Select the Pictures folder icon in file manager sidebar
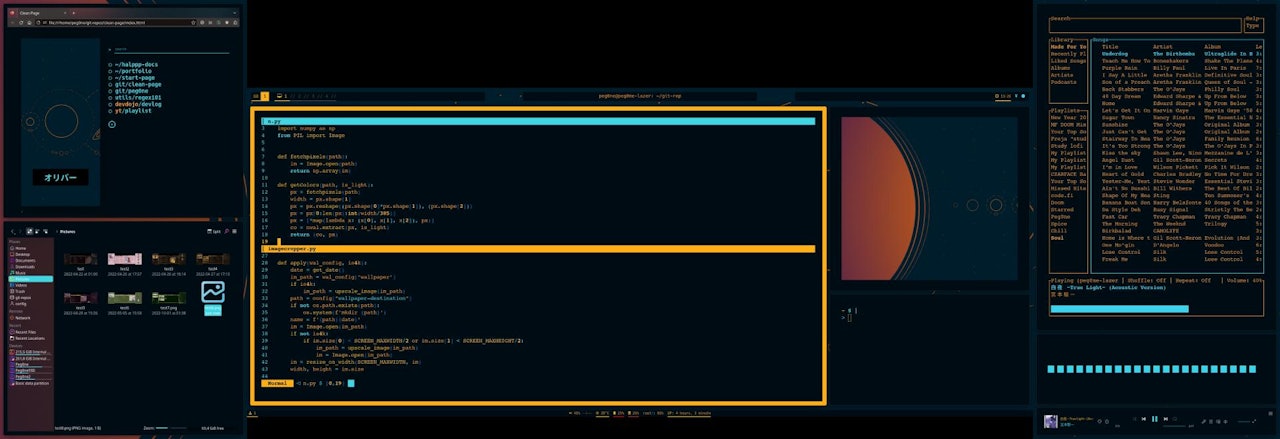 [x=11, y=279]
